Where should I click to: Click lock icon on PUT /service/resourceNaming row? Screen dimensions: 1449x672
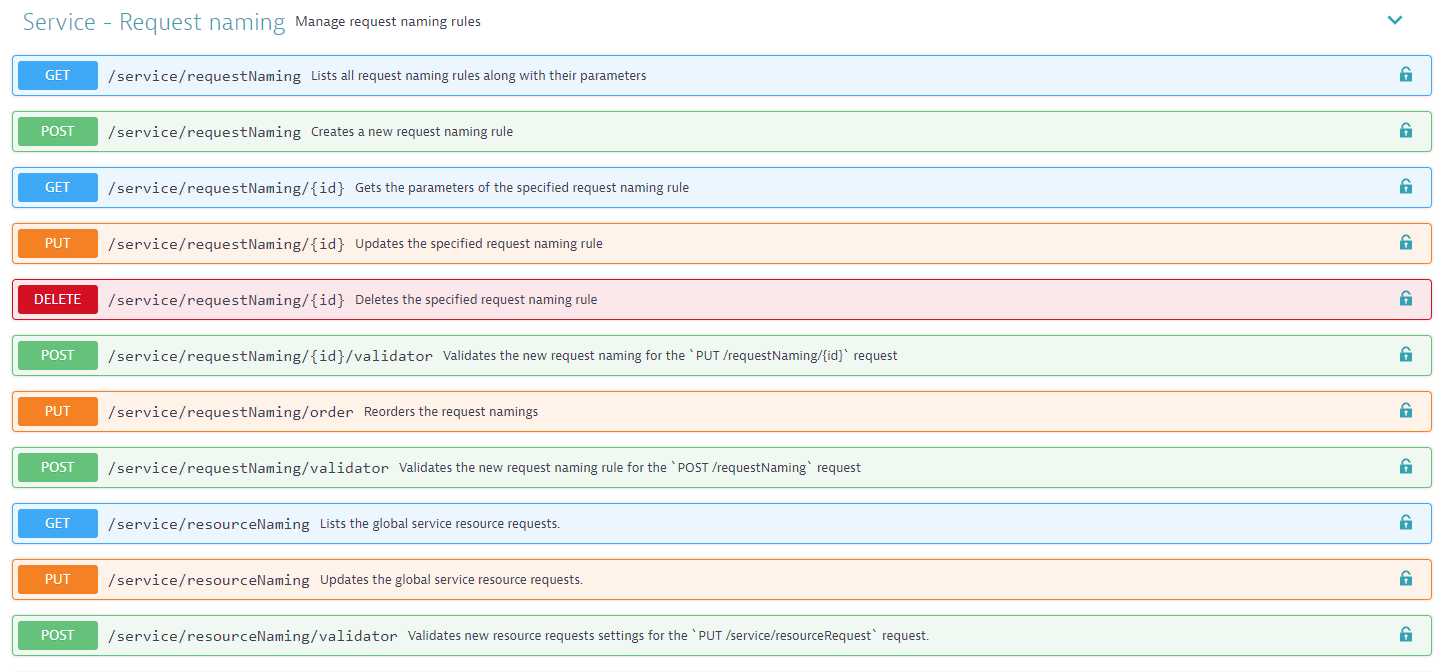[x=1405, y=579]
